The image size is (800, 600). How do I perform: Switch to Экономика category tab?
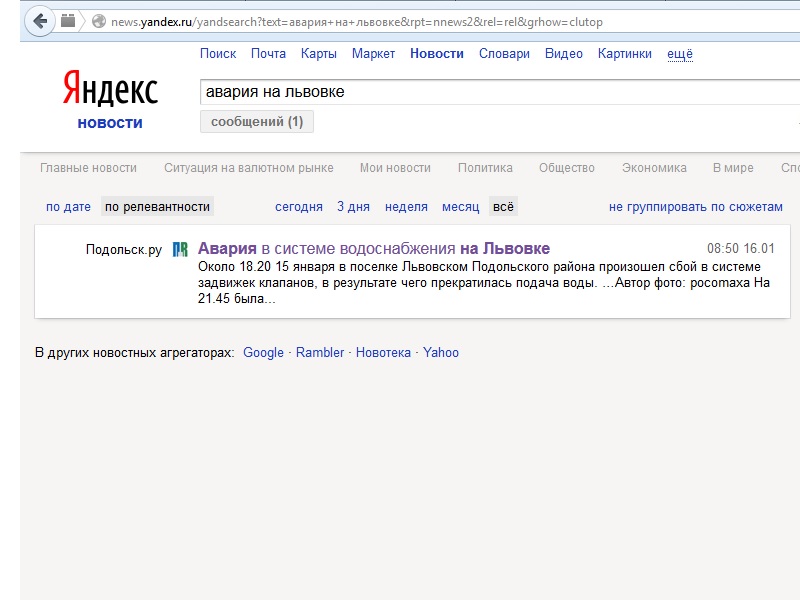tap(654, 168)
